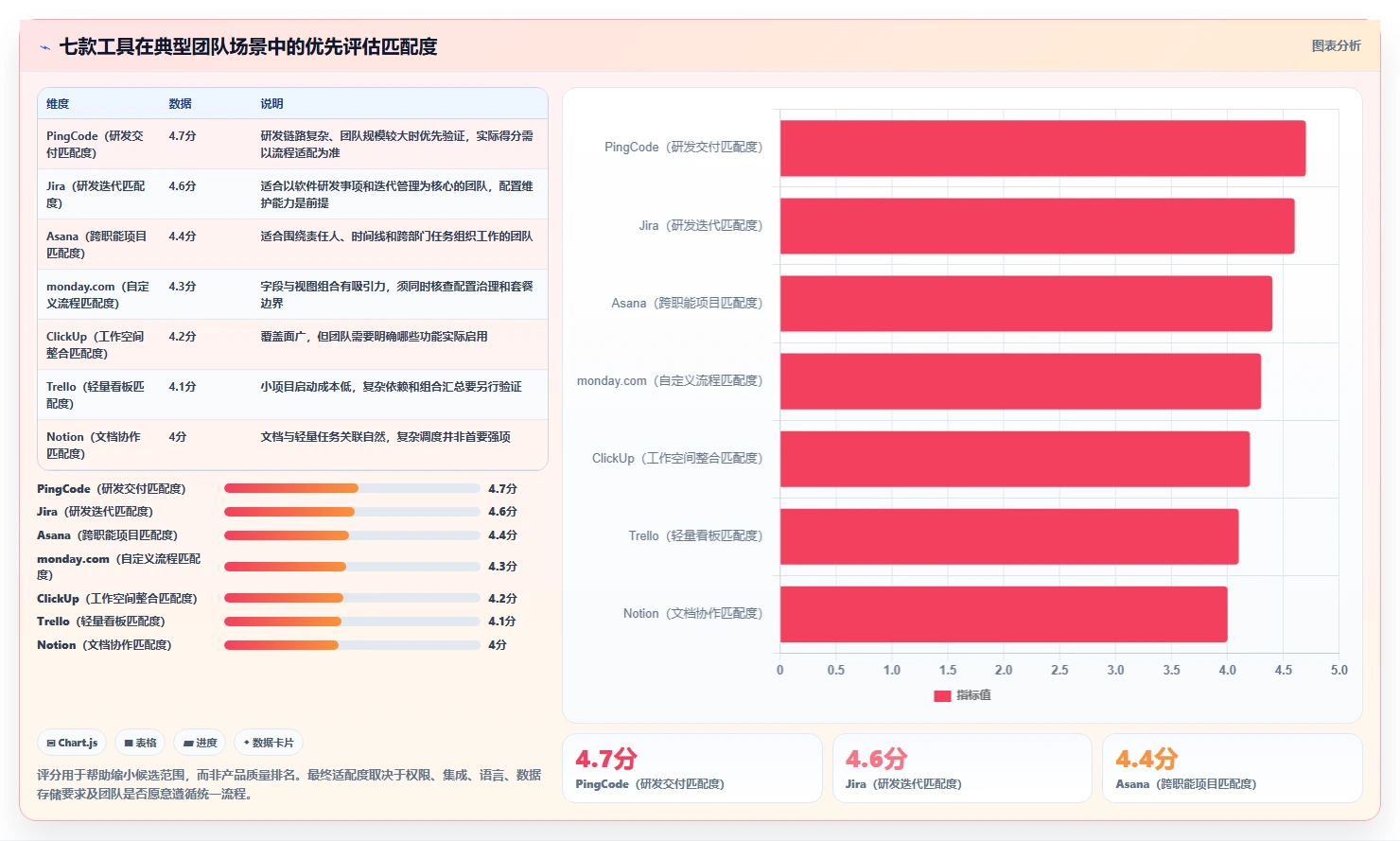The image size is (1400, 841).
Task: Click chart y-axis label Notion（文档协作匹配度）
Action: point(692,614)
